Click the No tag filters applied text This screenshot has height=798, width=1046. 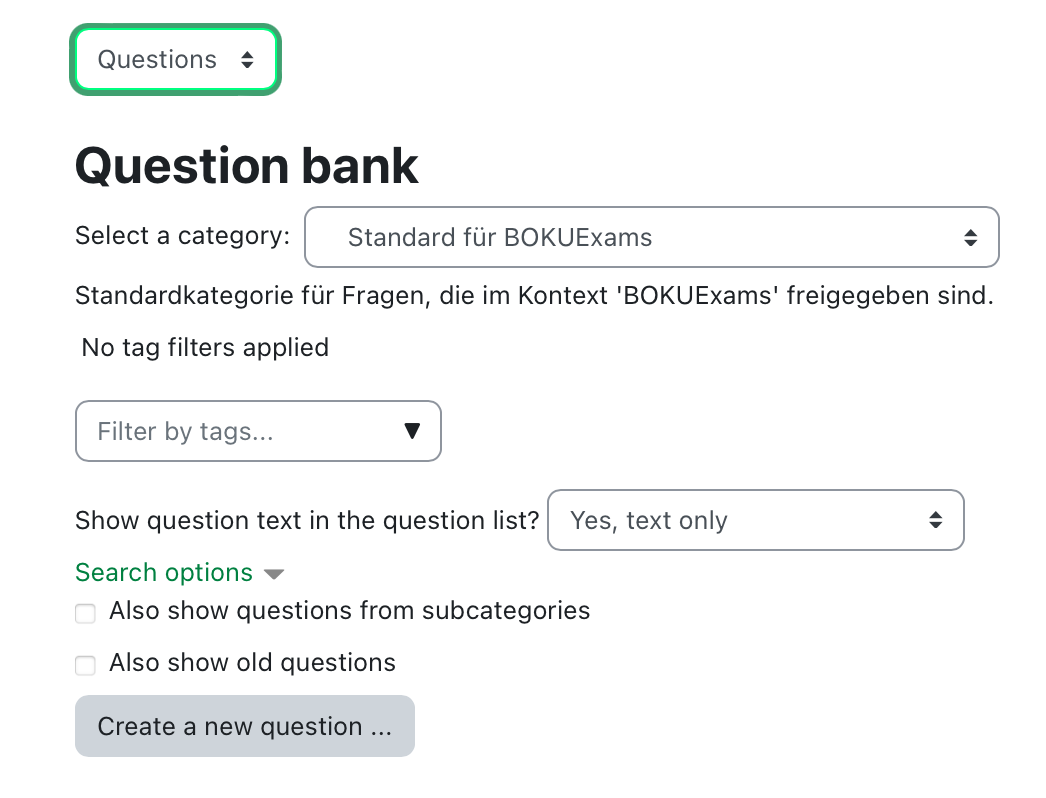(x=205, y=348)
